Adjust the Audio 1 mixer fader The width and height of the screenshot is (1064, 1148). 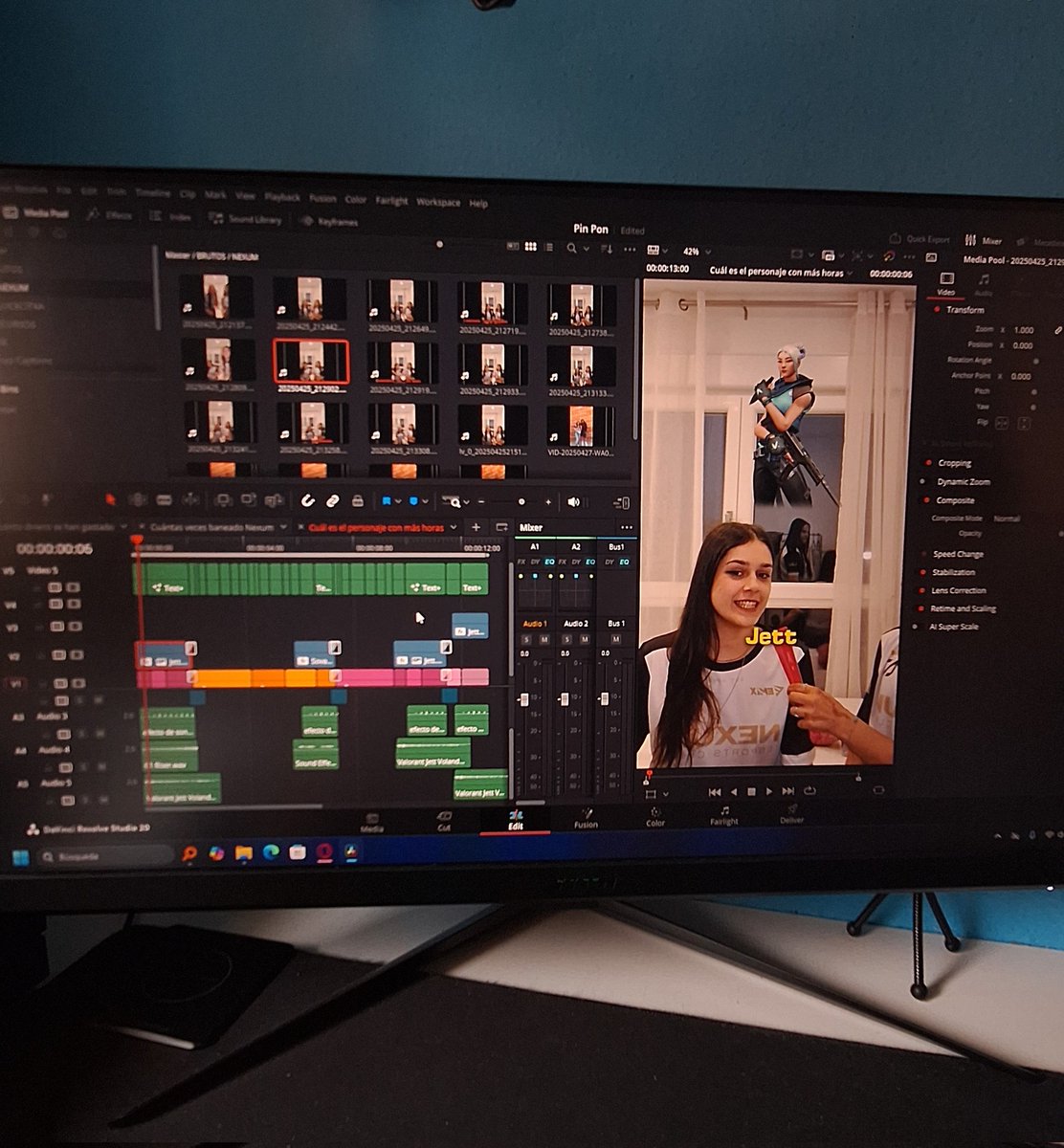click(x=523, y=701)
